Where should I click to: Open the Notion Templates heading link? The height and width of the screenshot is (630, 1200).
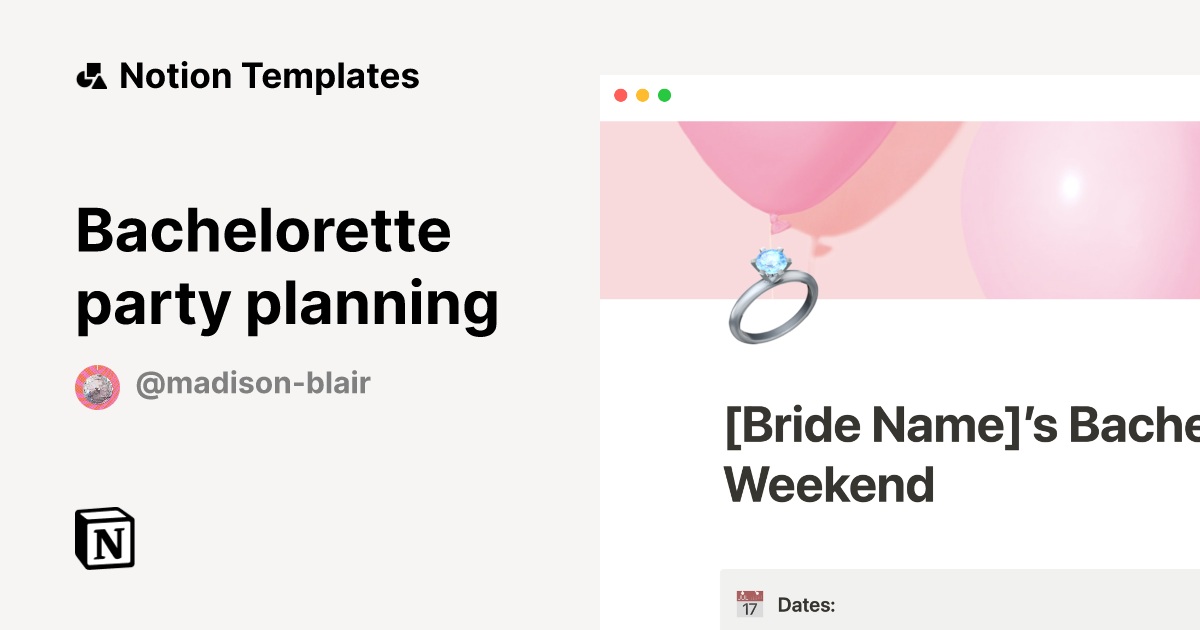click(269, 76)
